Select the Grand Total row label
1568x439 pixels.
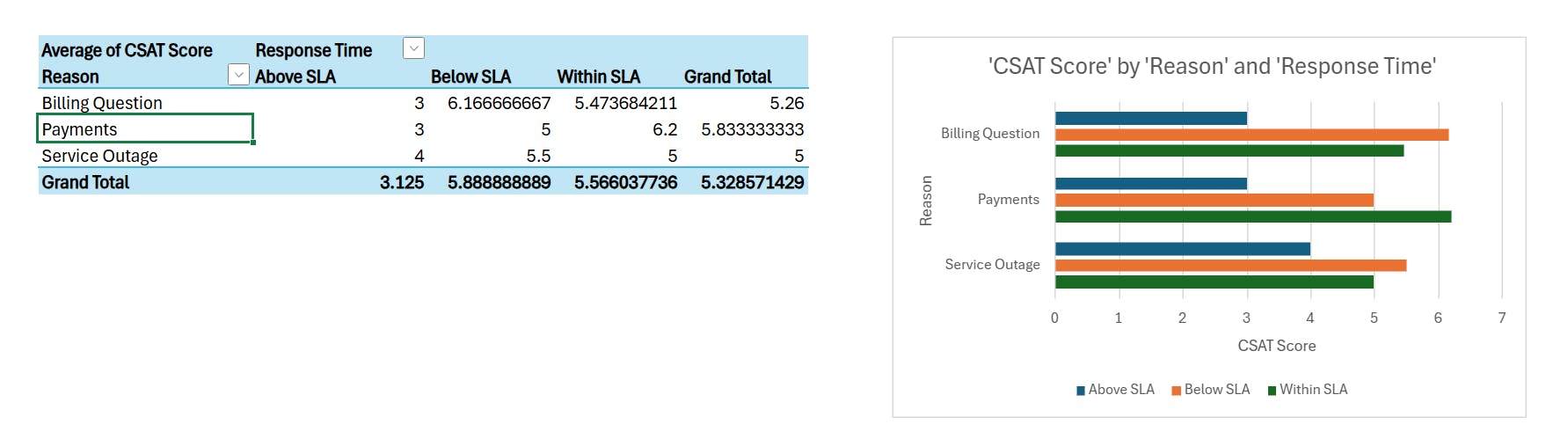point(85,182)
